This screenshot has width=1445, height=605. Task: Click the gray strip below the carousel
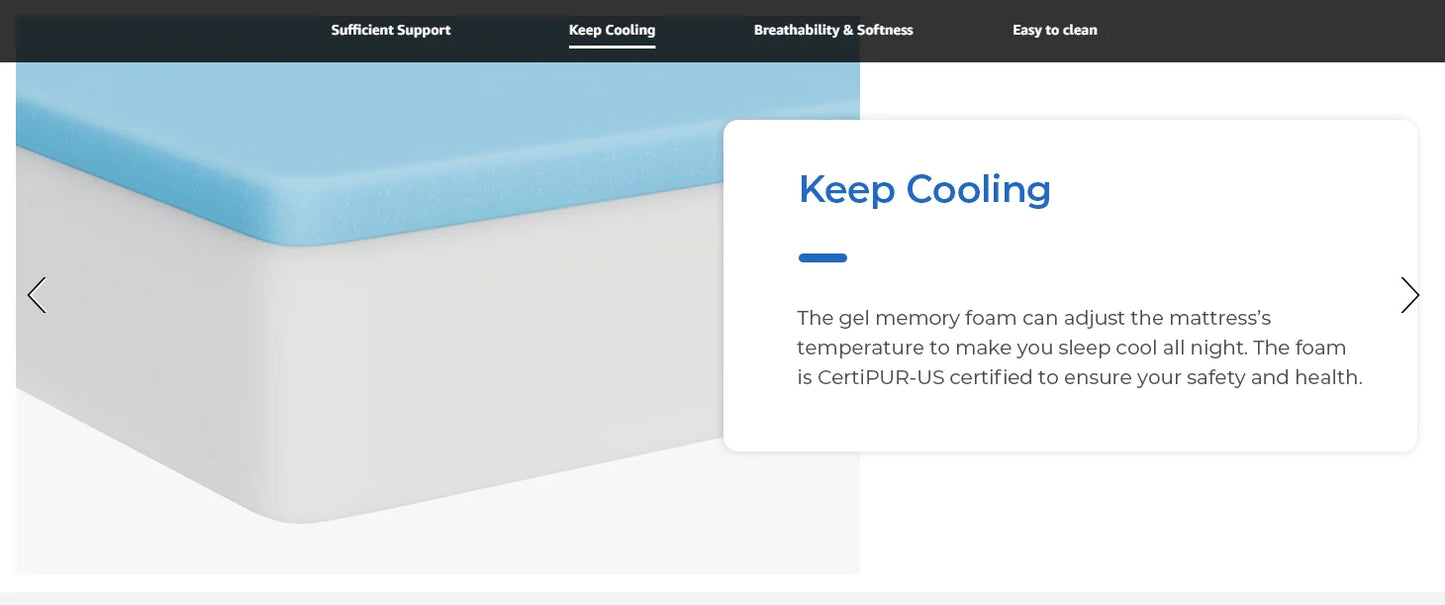click(722, 598)
